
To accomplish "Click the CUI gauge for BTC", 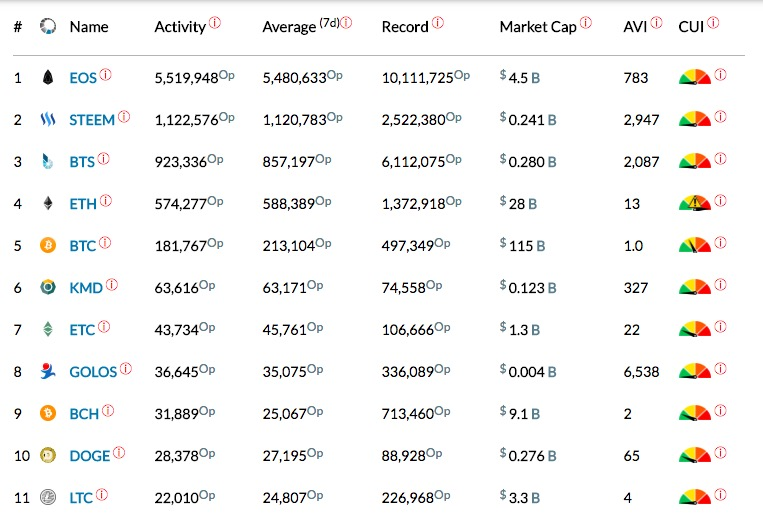I will [695, 245].
